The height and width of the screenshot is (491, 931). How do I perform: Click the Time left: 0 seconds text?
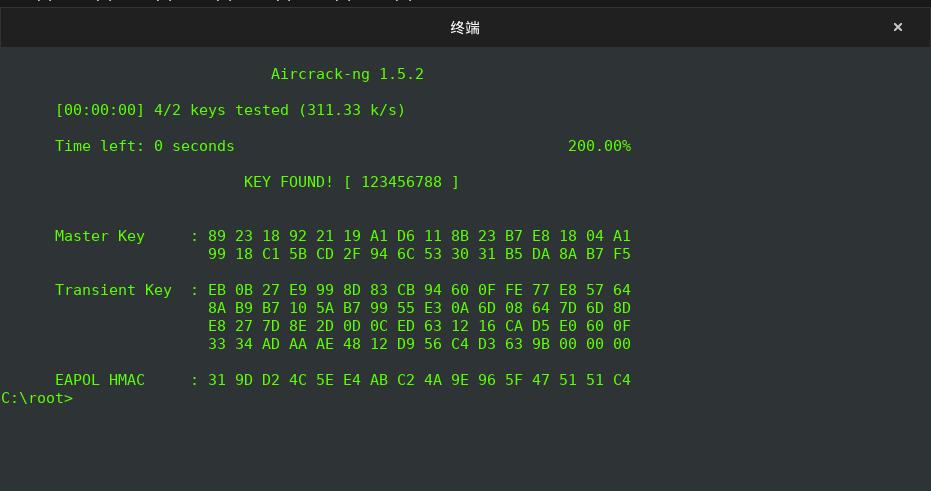coord(145,146)
